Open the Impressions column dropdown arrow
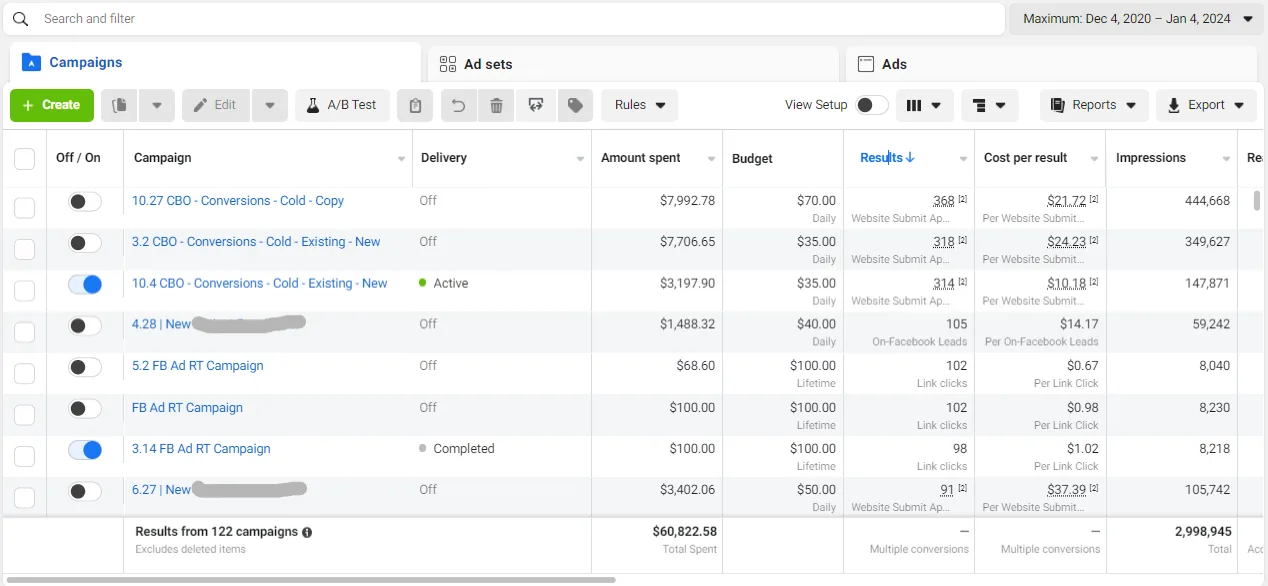 click(x=1227, y=159)
